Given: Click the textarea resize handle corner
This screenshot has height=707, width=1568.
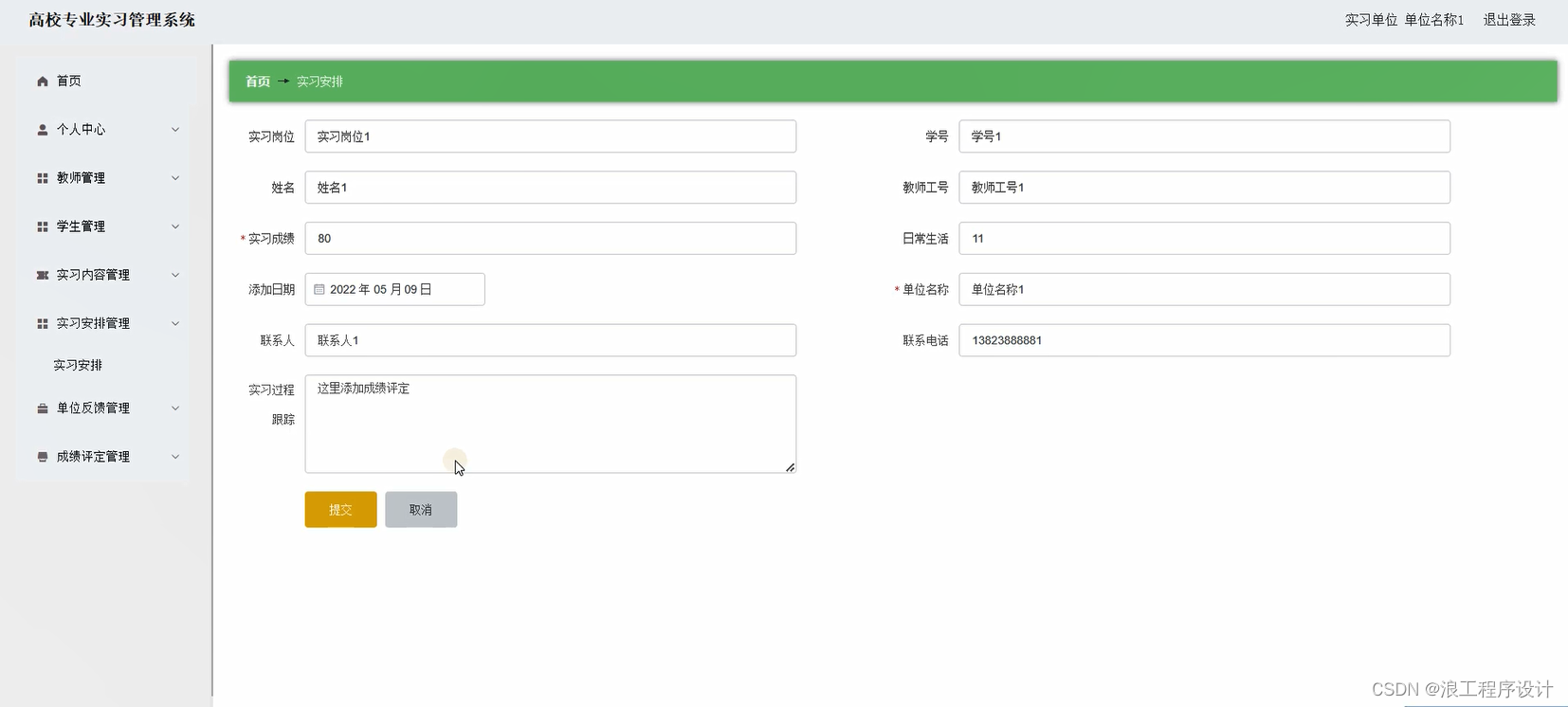Looking at the screenshot, I should pyautogui.click(x=790, y=467).
